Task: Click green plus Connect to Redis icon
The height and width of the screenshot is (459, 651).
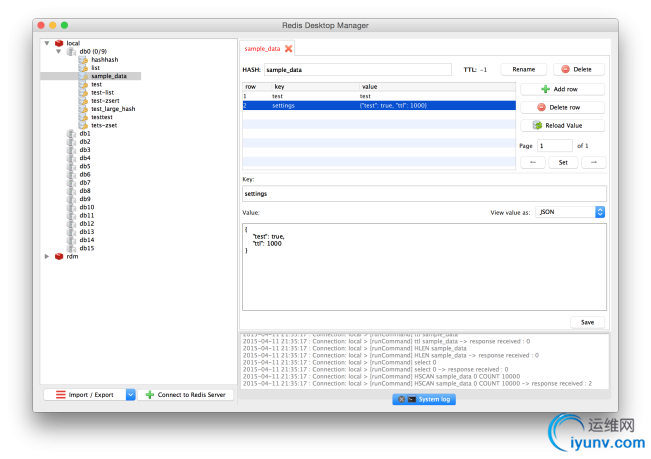Action: point(150,395)
